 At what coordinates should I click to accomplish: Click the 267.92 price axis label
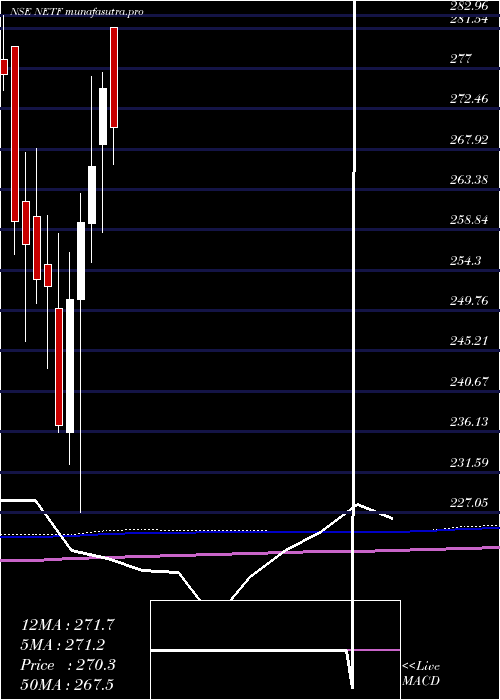click(469, 140)
